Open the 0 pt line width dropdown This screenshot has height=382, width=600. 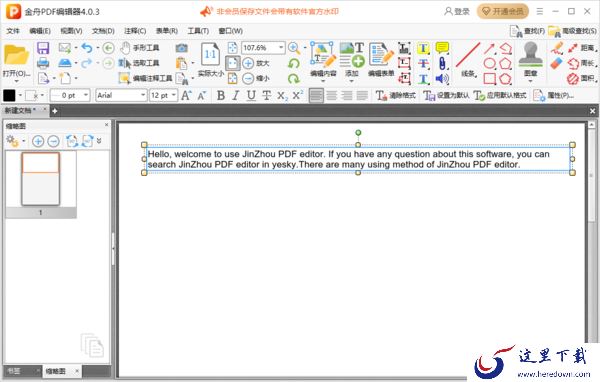86,95
